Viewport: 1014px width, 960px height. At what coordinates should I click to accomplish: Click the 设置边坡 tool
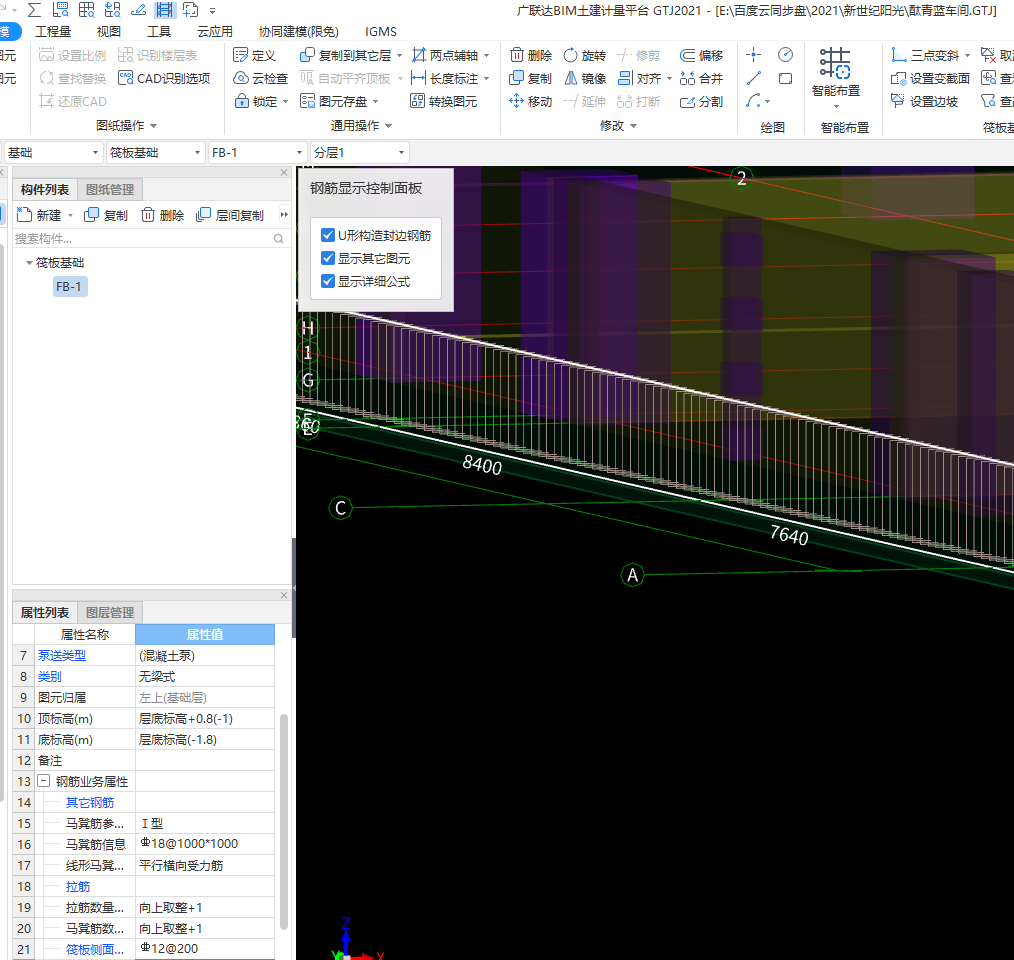click(924, 101)
